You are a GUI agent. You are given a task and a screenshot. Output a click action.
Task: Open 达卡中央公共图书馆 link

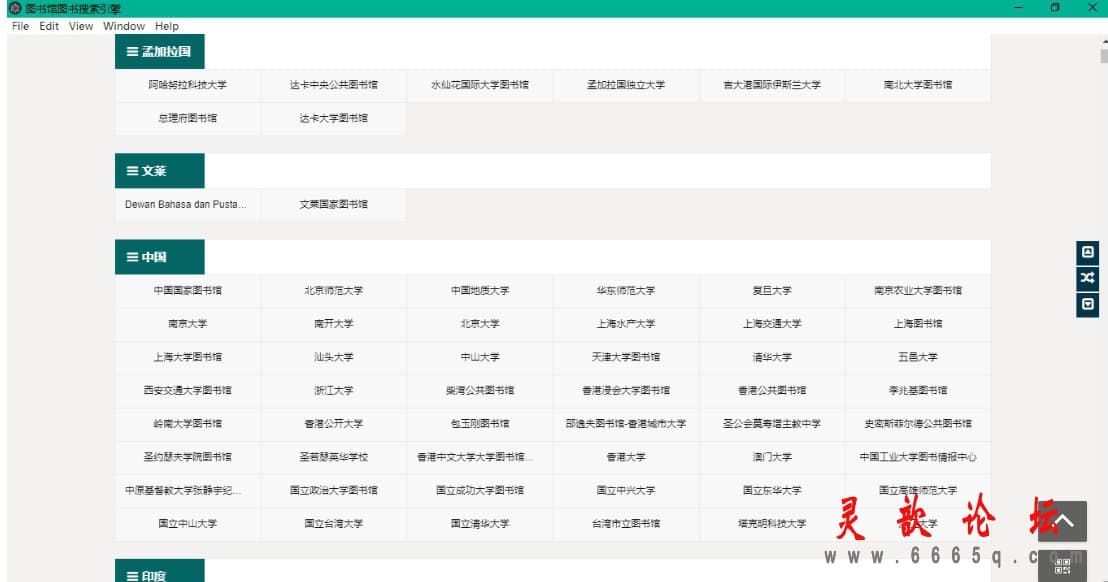click(x=334, y=85)
